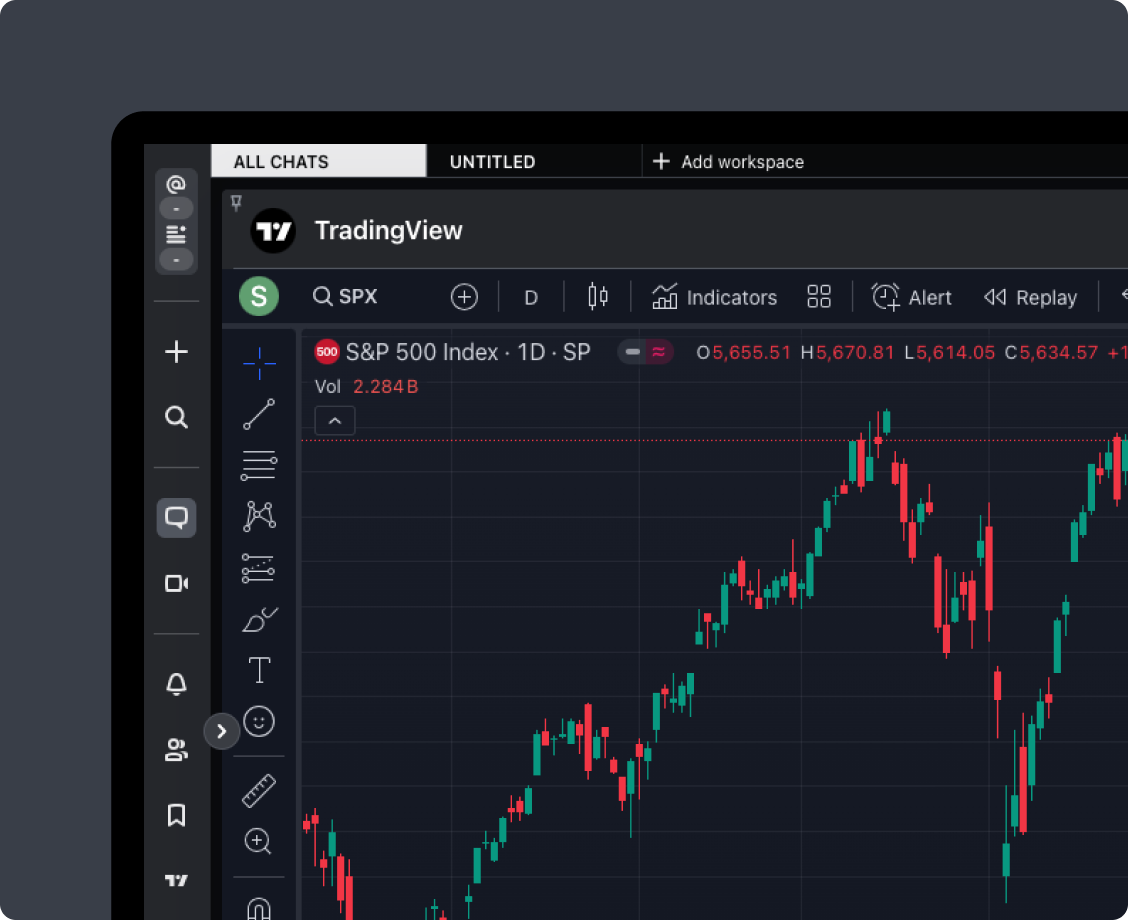Viewport: 1128px width, 920px height.
Task: Toggle the chat panel bubble icon
Action: tap(176, 518)
